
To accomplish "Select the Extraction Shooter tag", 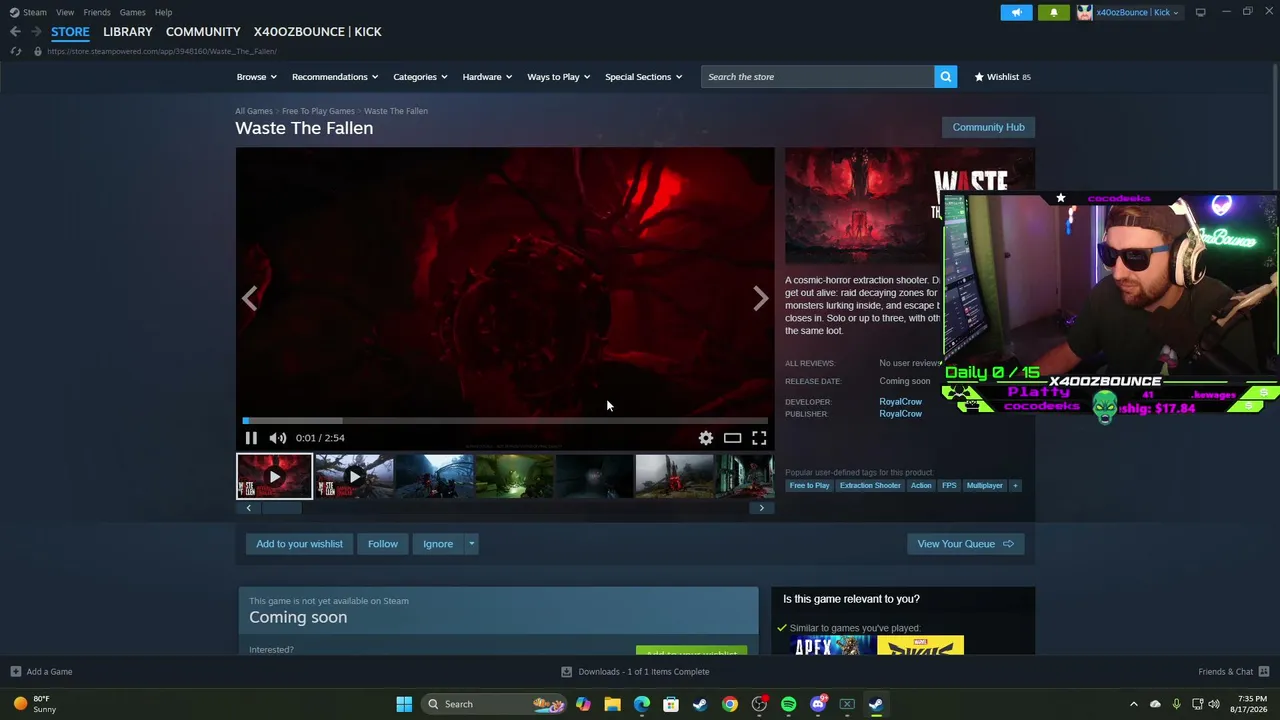I will [x=870, y=486].
